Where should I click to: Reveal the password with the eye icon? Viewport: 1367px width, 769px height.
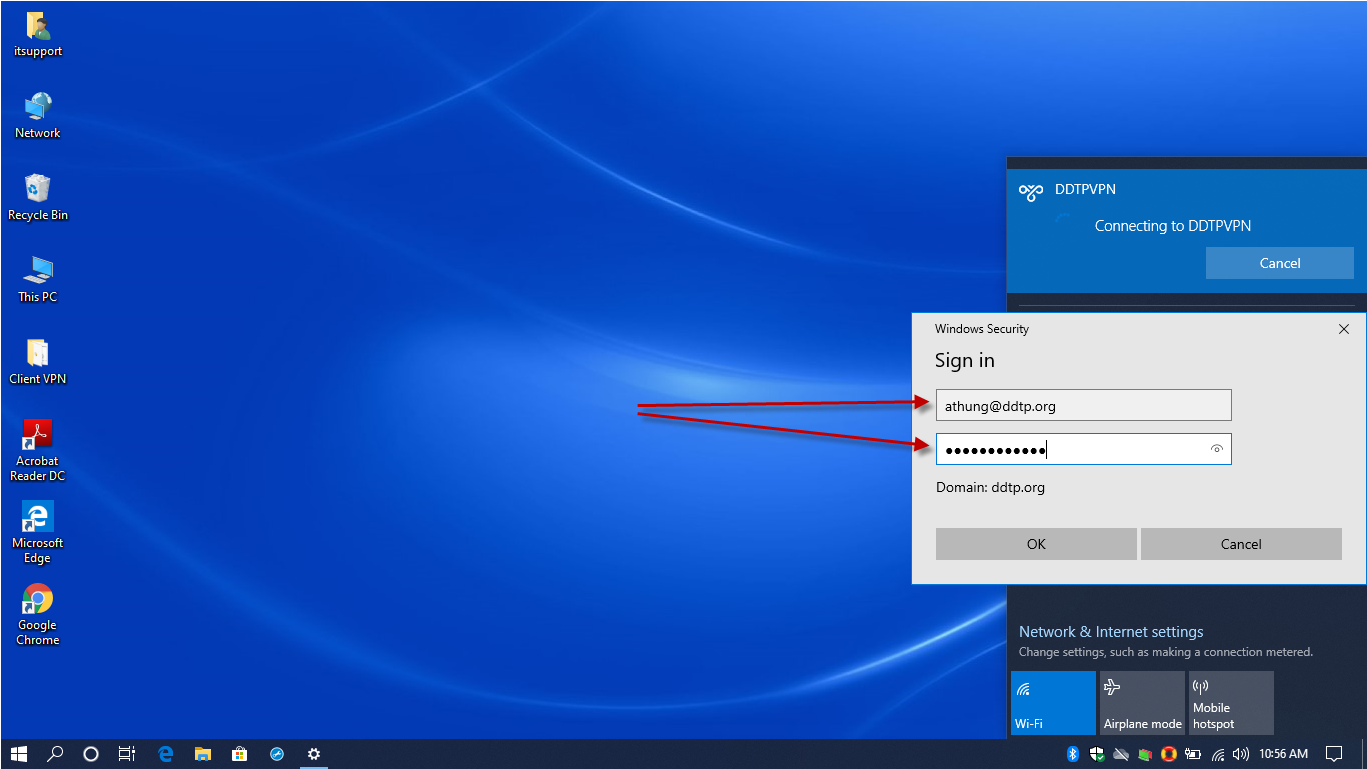pyautogui.click(x=1216, y=449)
